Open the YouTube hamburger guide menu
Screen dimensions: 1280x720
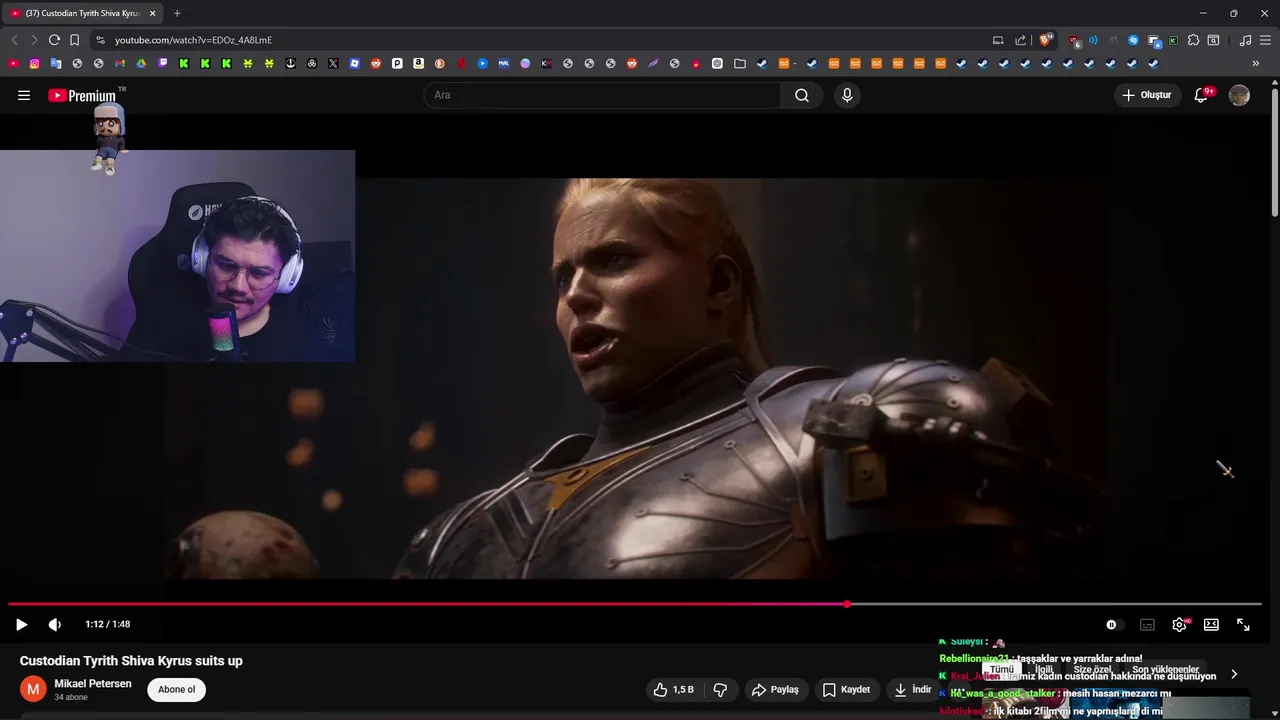pyautogui.click(x=23, y=95)
